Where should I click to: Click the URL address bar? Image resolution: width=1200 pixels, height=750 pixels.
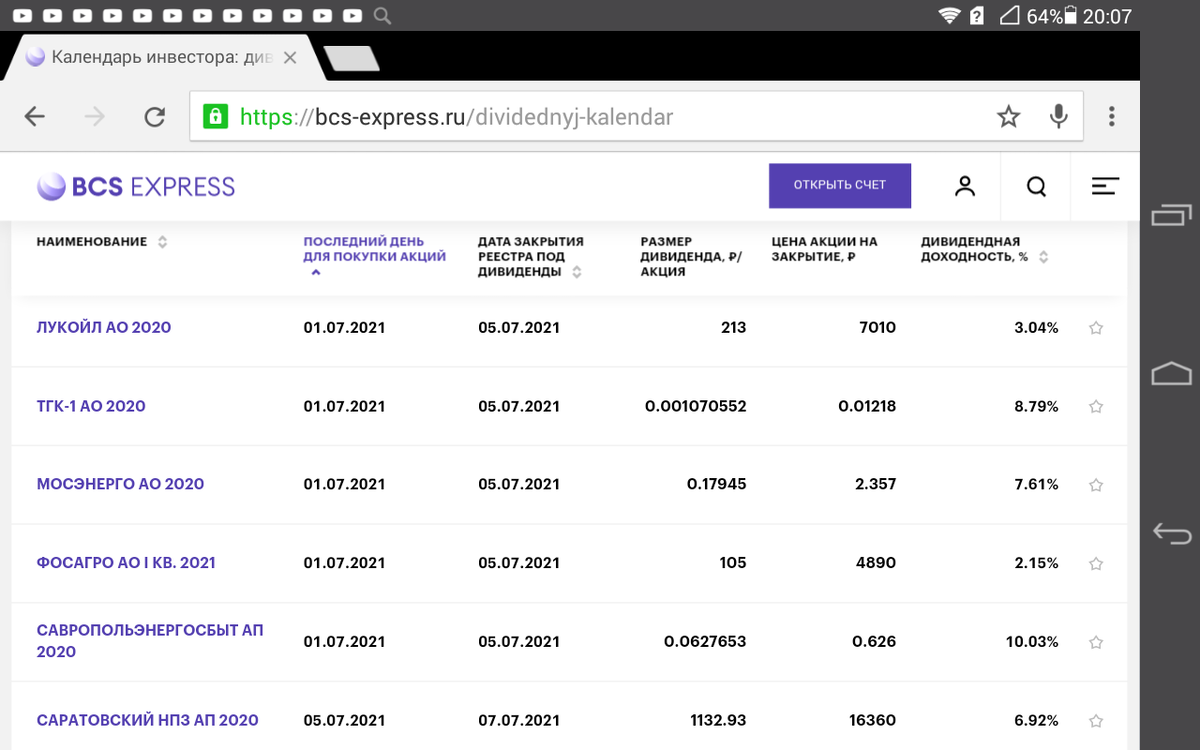pos(635,117)
